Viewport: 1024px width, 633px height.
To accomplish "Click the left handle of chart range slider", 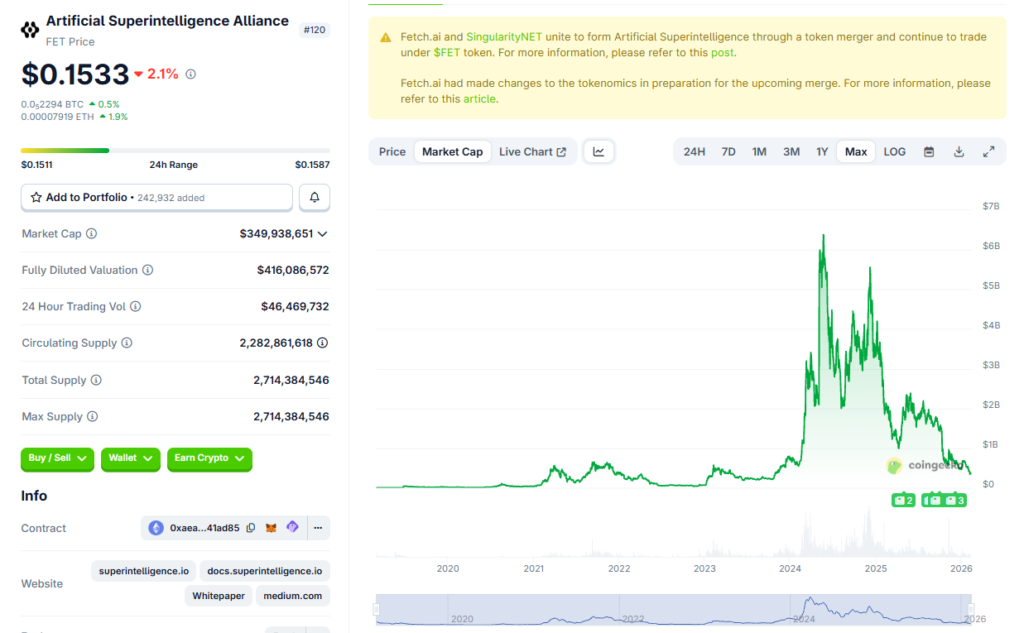I will pos(377,609).
